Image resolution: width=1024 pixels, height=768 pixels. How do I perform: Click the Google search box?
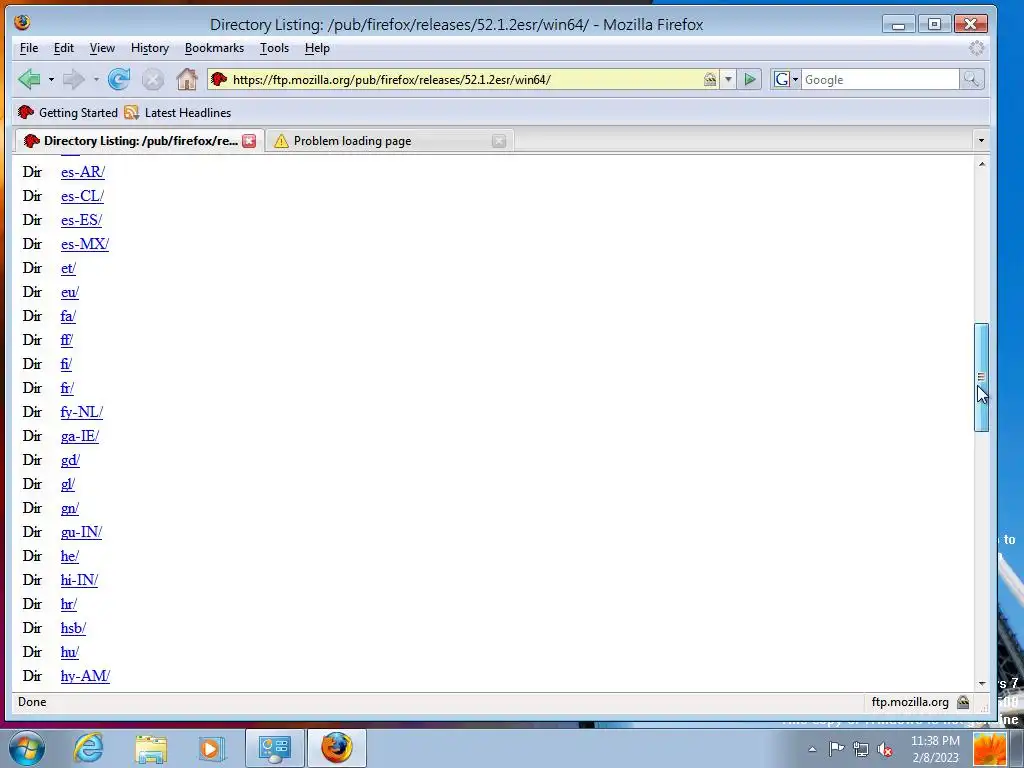[880, 80]
